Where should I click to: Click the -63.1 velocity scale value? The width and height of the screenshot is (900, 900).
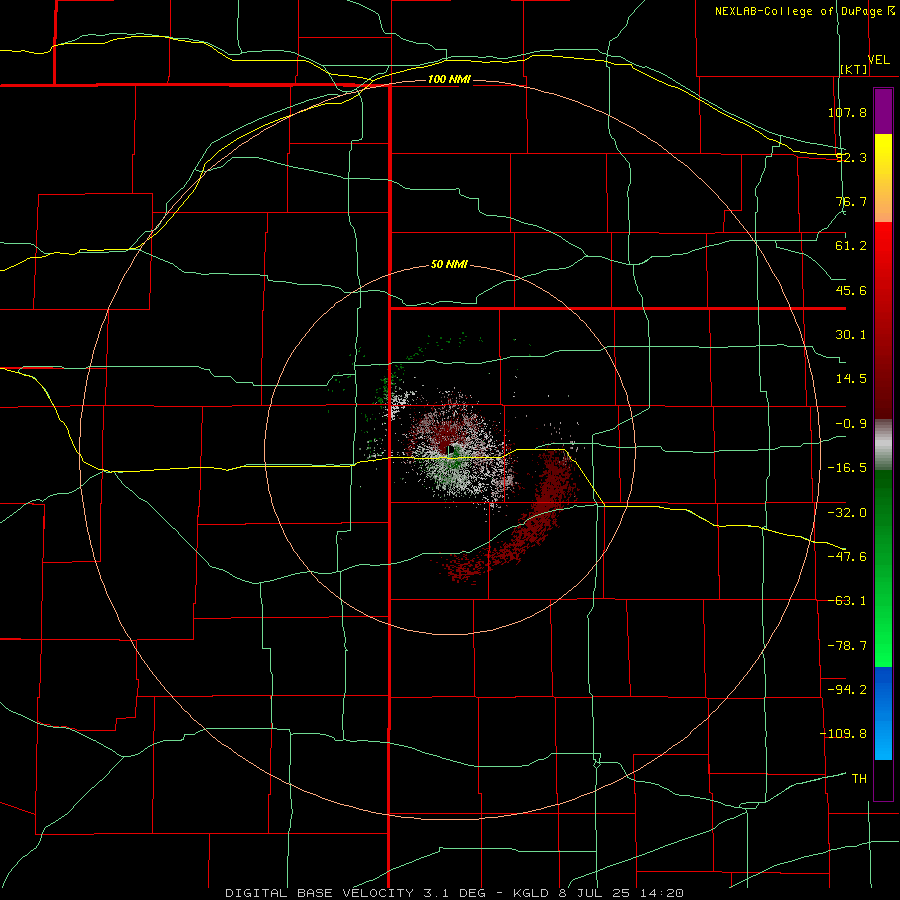pos(847,601)
